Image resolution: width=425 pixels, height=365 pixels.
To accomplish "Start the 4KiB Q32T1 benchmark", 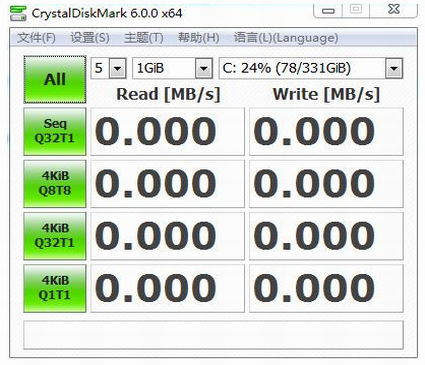I will click(x=55, y=236).
